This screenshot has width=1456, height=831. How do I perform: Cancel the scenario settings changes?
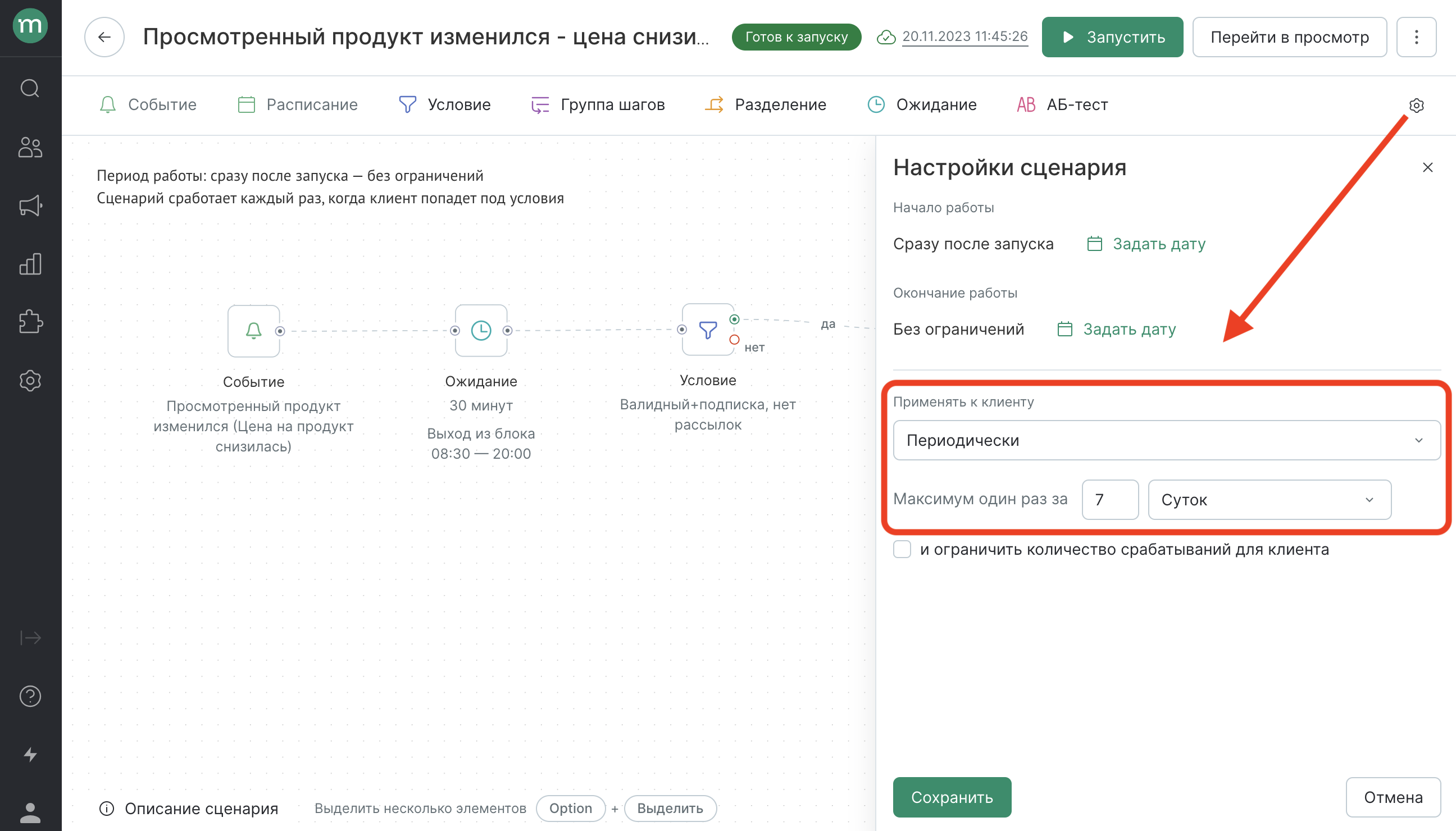click(1393, 797)
